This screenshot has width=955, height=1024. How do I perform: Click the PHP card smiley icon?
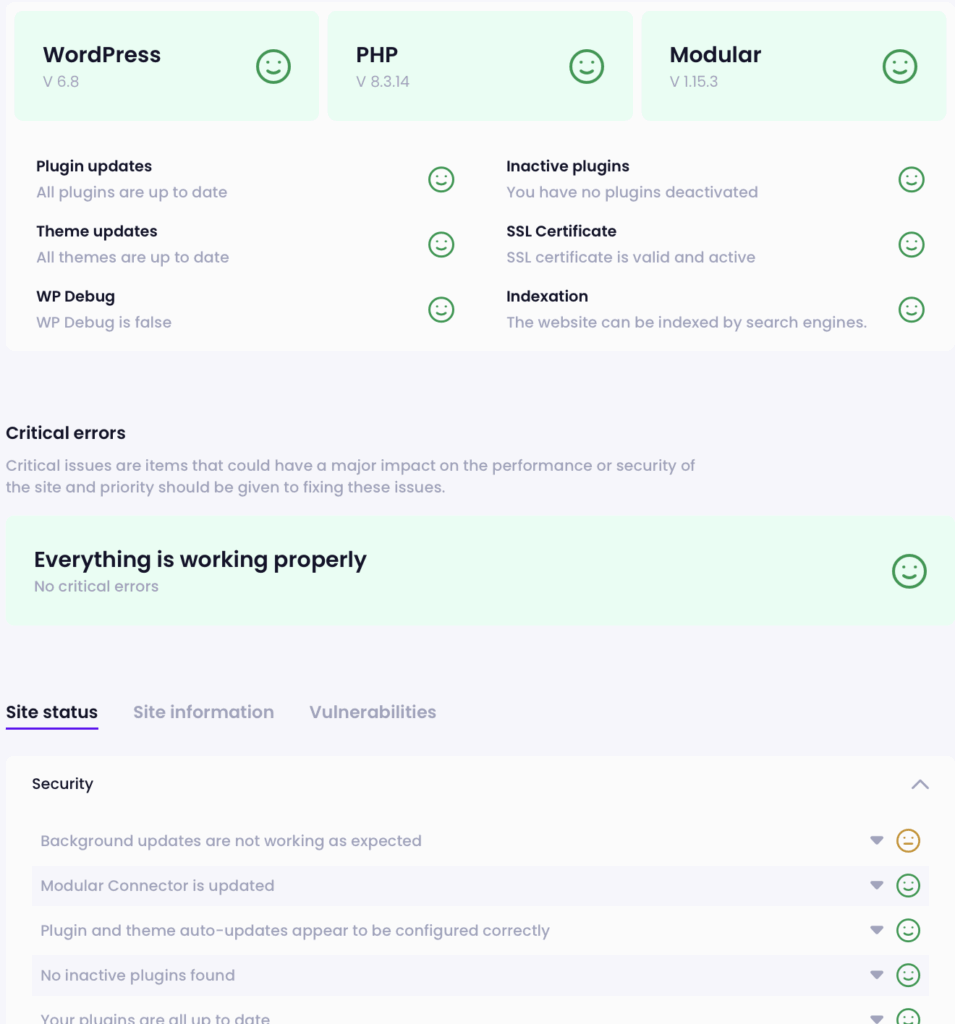(x=587, y=67)
